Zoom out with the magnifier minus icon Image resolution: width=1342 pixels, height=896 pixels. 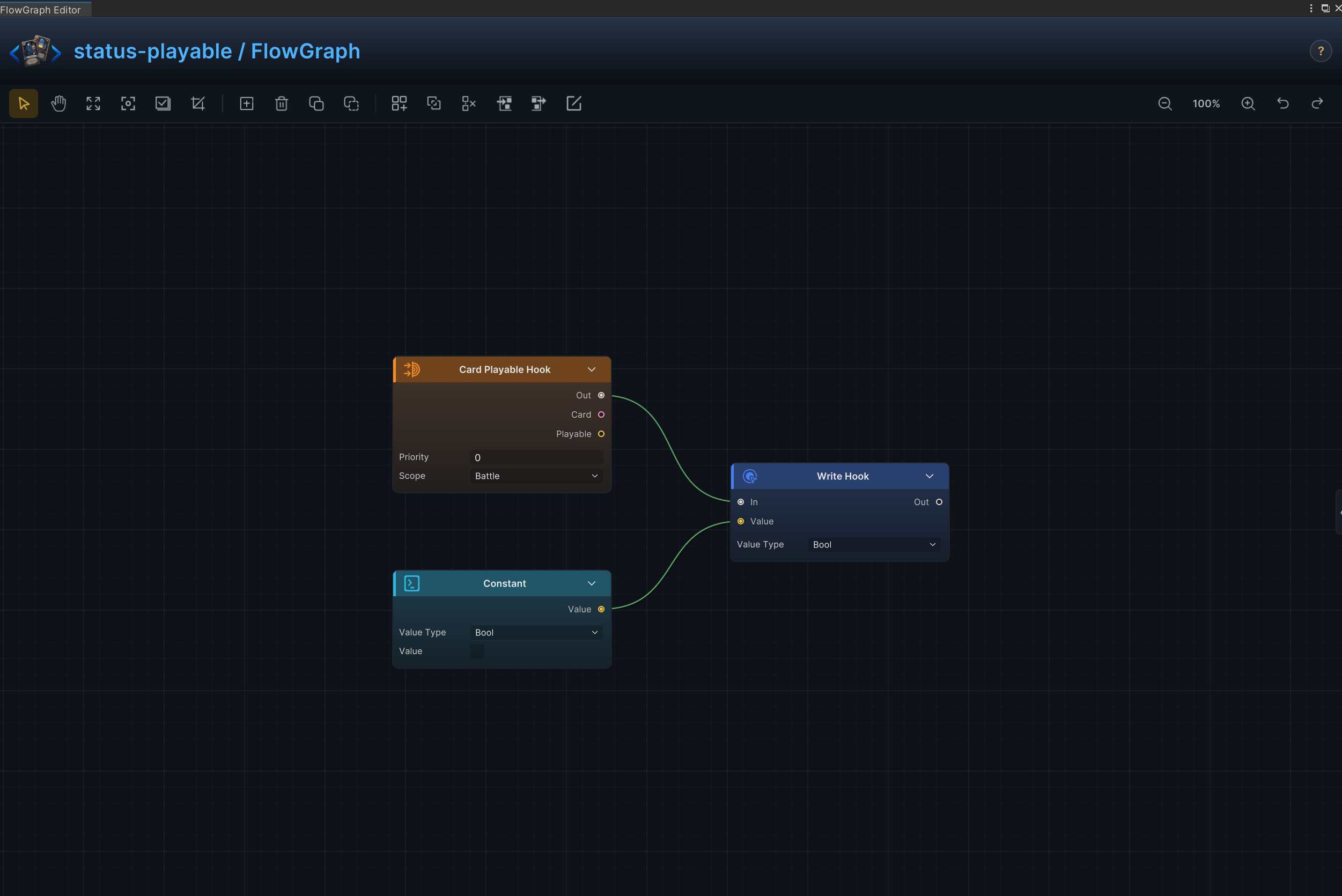point(1164,103)
